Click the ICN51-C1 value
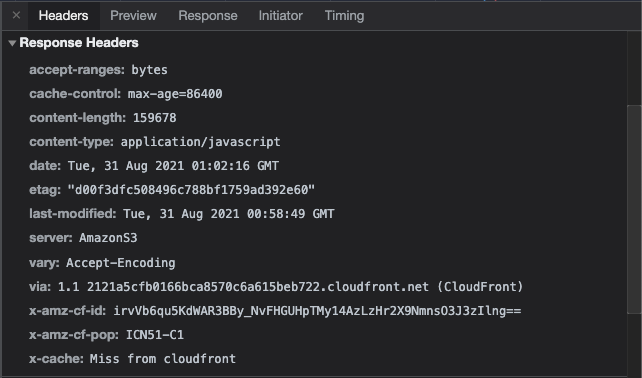 pos(155,335)
